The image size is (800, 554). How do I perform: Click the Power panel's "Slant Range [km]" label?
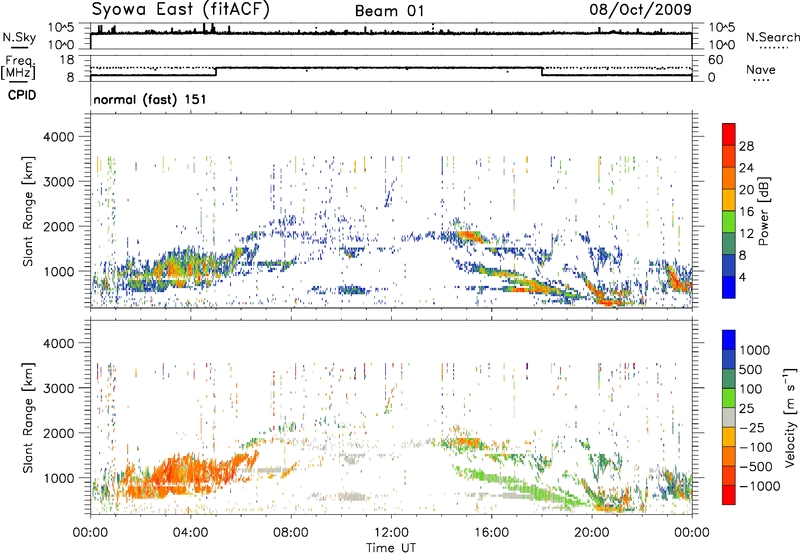coord(28,211)
